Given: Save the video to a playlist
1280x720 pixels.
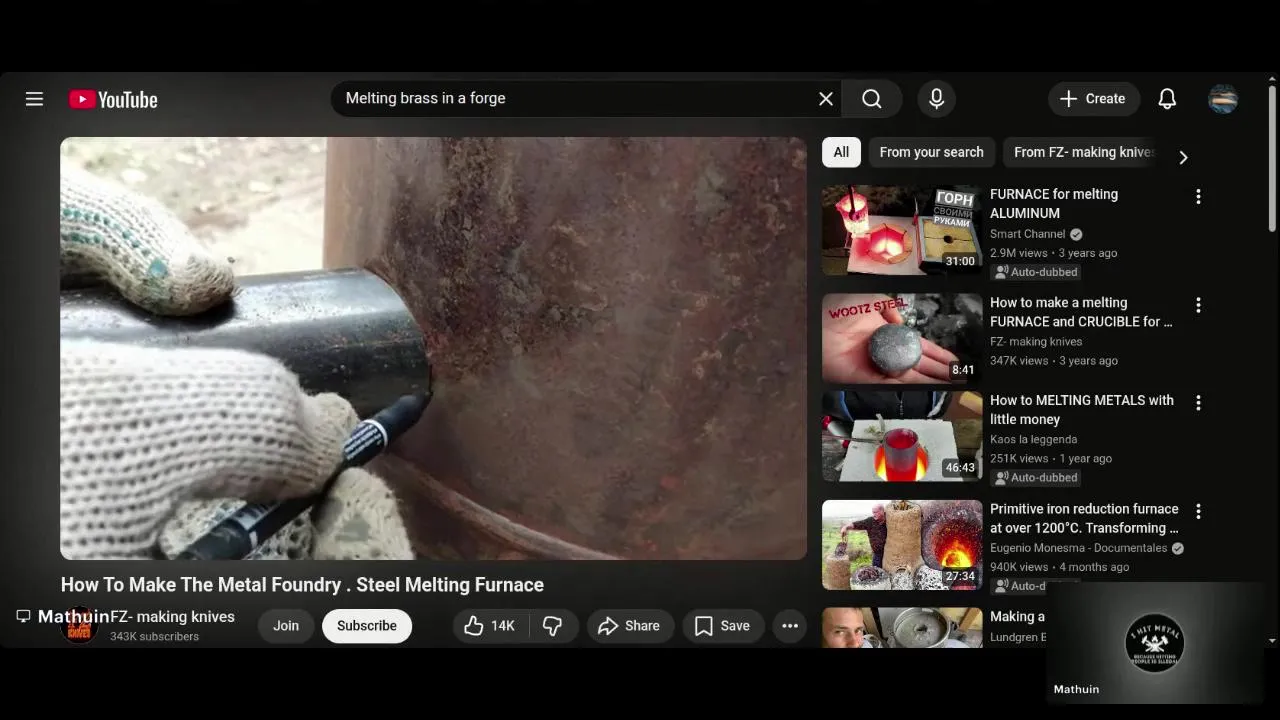Looking at the screenshot, I should point(722,626).
